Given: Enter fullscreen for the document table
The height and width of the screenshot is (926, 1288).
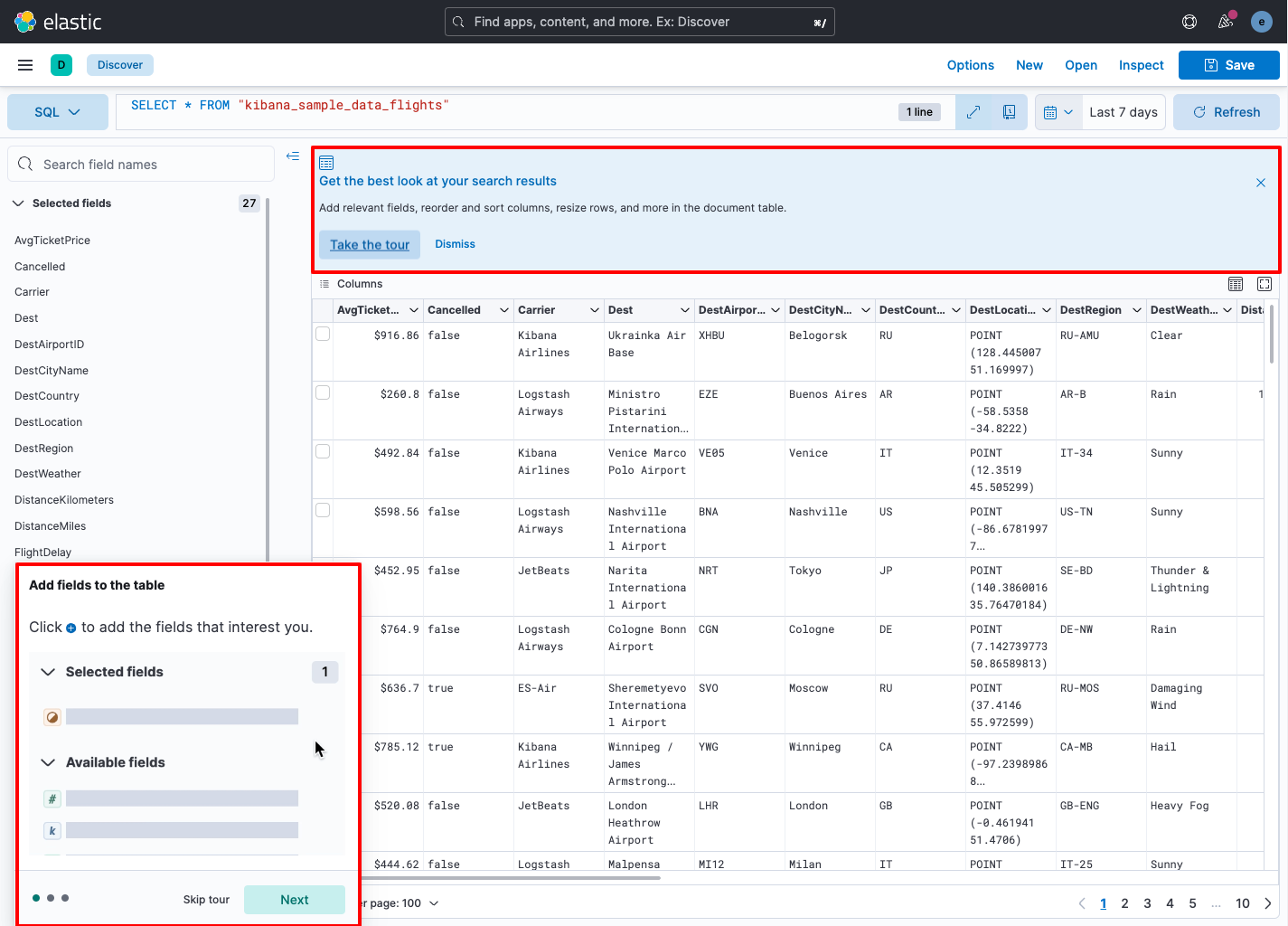Looking at the screenshot, I should click(x=1264, y=284).
